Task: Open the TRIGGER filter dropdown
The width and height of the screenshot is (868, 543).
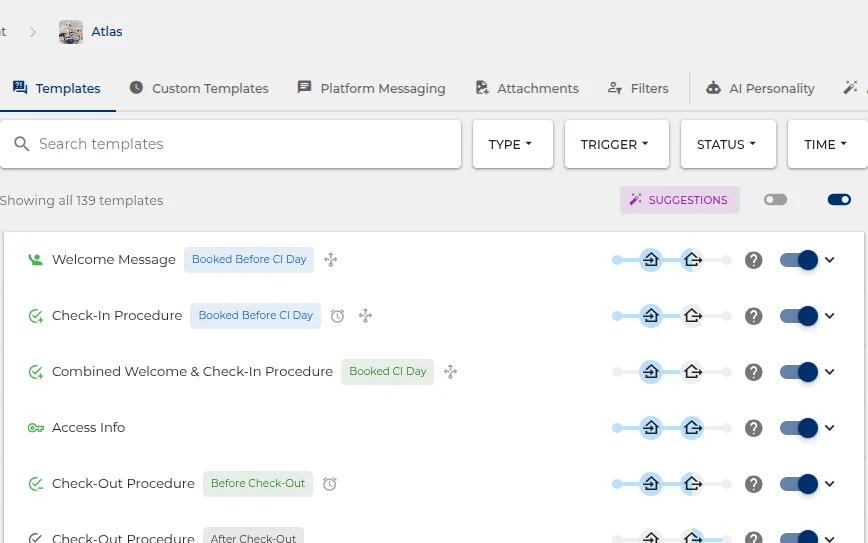Action: [x=617, y=144]
